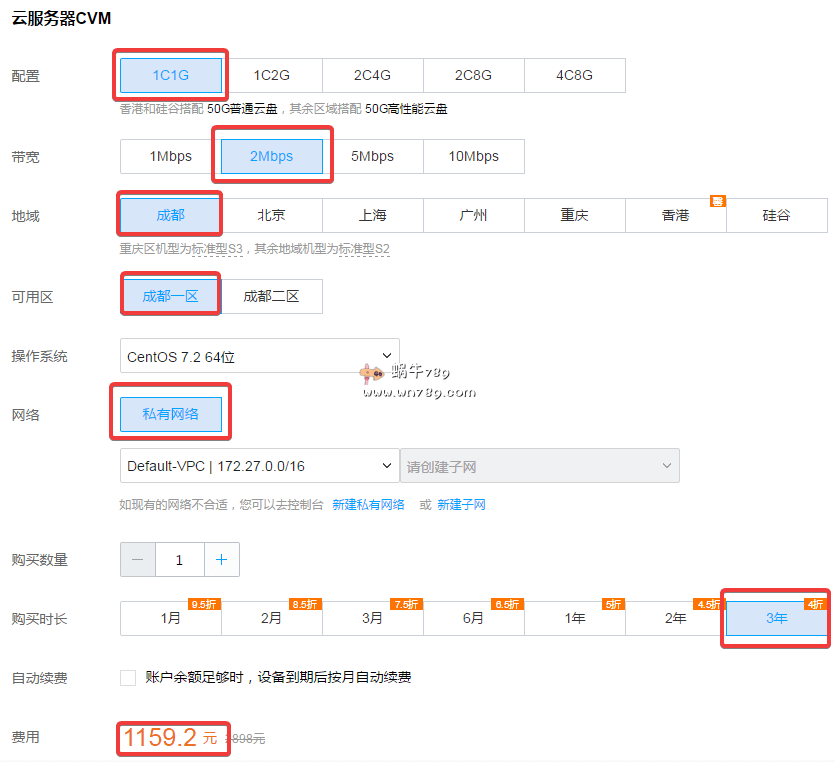Click the 新建子网 link
Screen dimensions: 835x762
tap(461, 505)
